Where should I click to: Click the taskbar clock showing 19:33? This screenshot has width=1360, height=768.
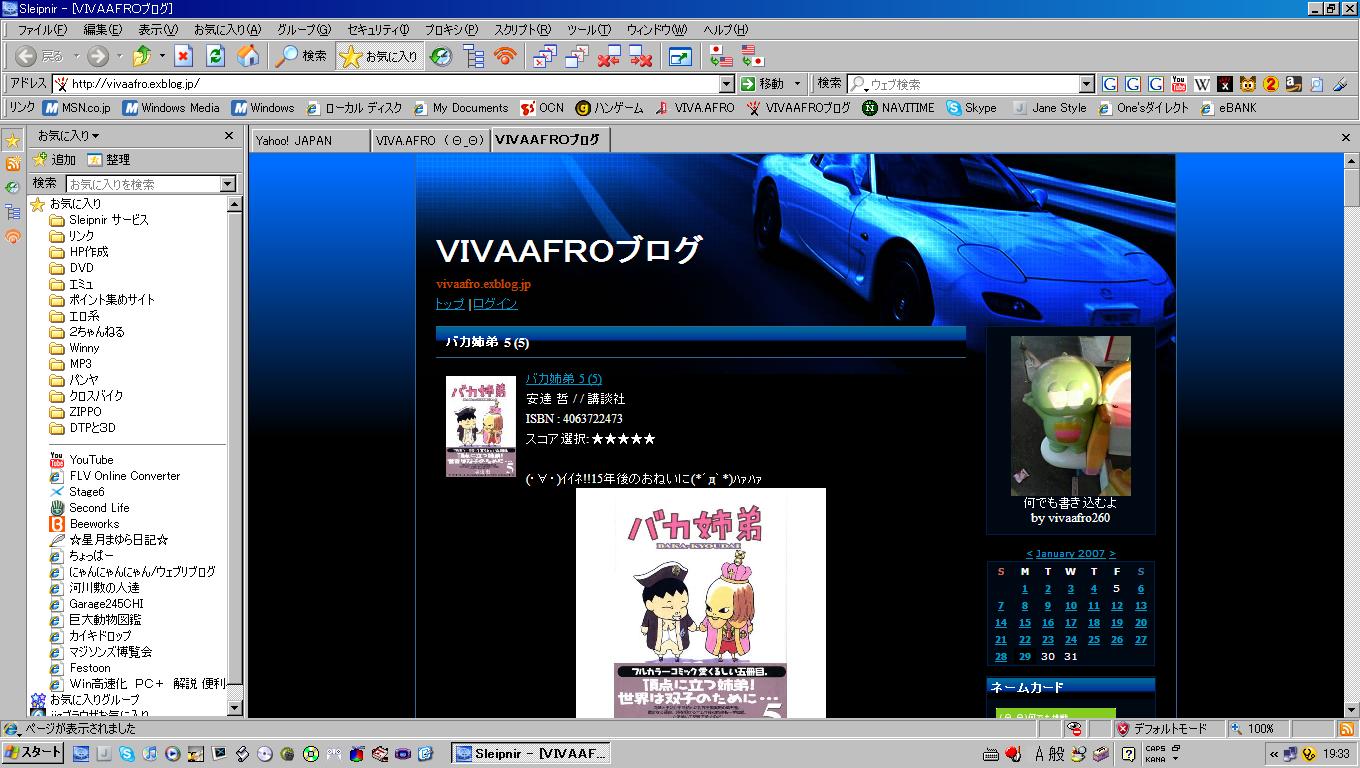point(1335,754)
